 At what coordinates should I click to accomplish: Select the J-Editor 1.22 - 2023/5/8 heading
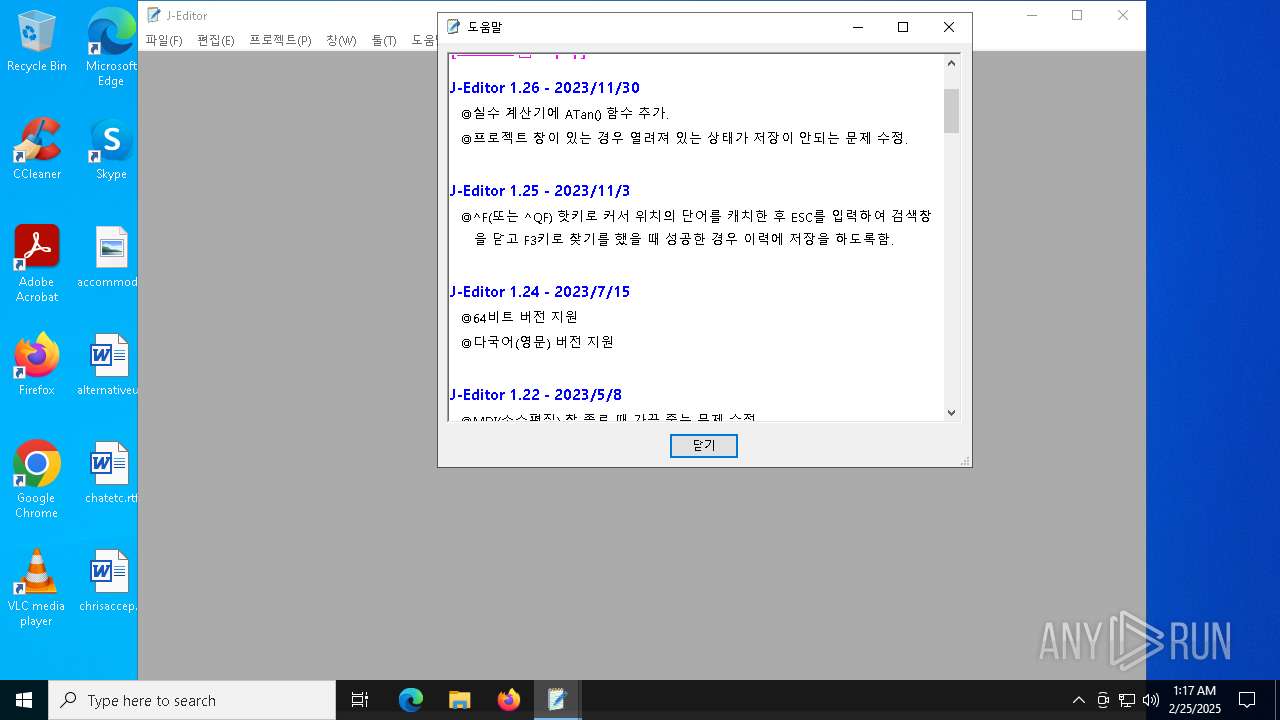point(536,395)
